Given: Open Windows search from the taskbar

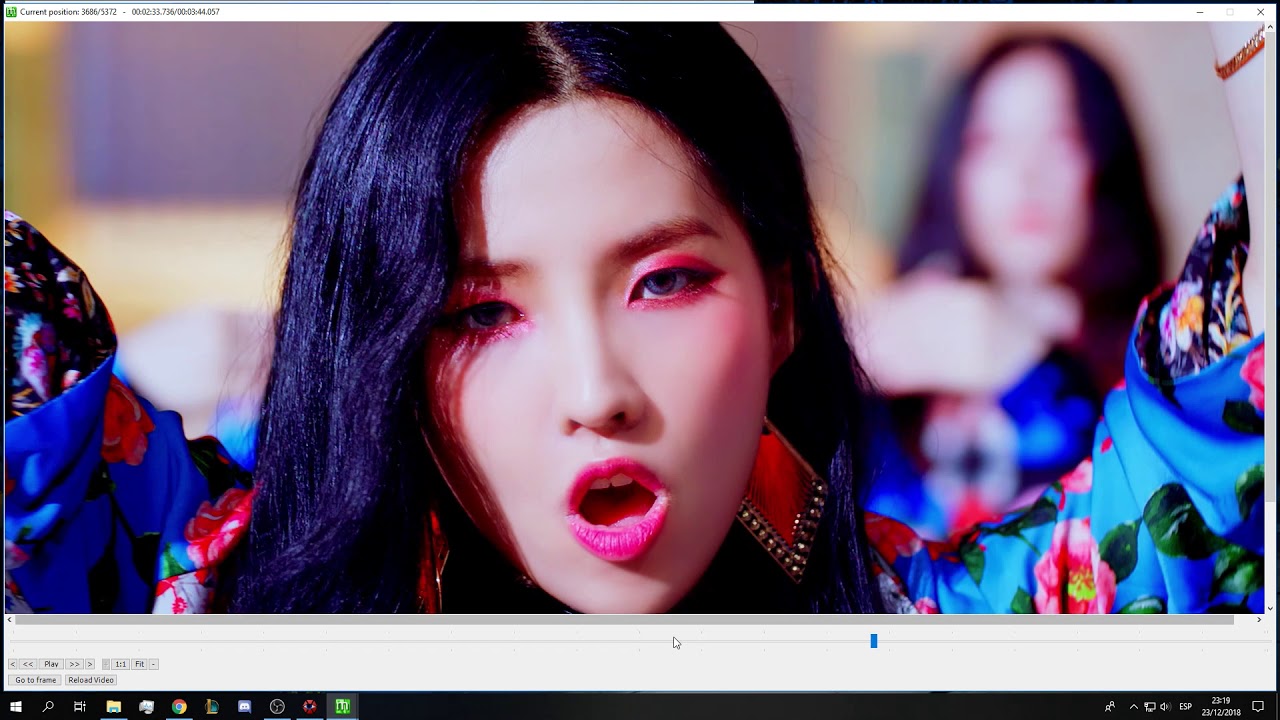Looking at the screenshot, I should pyautogui.click(x=48, y=706).
